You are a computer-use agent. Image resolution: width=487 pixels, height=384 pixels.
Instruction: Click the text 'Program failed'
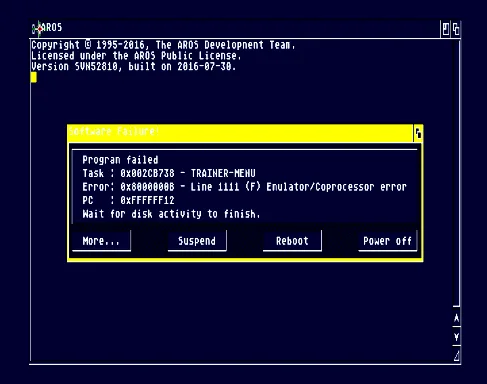120,160
